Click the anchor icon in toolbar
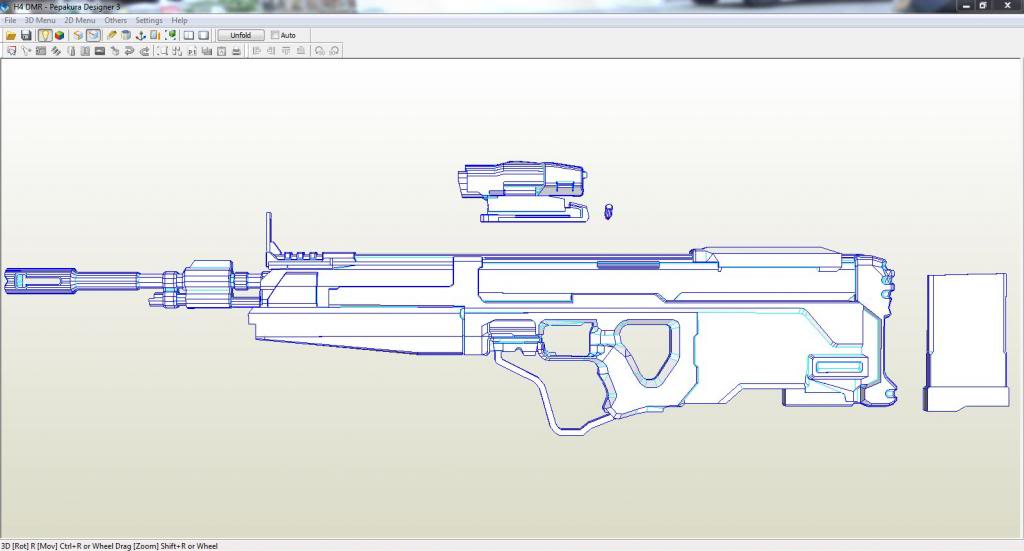1024x551 pixels. click(x=140, y=35)
